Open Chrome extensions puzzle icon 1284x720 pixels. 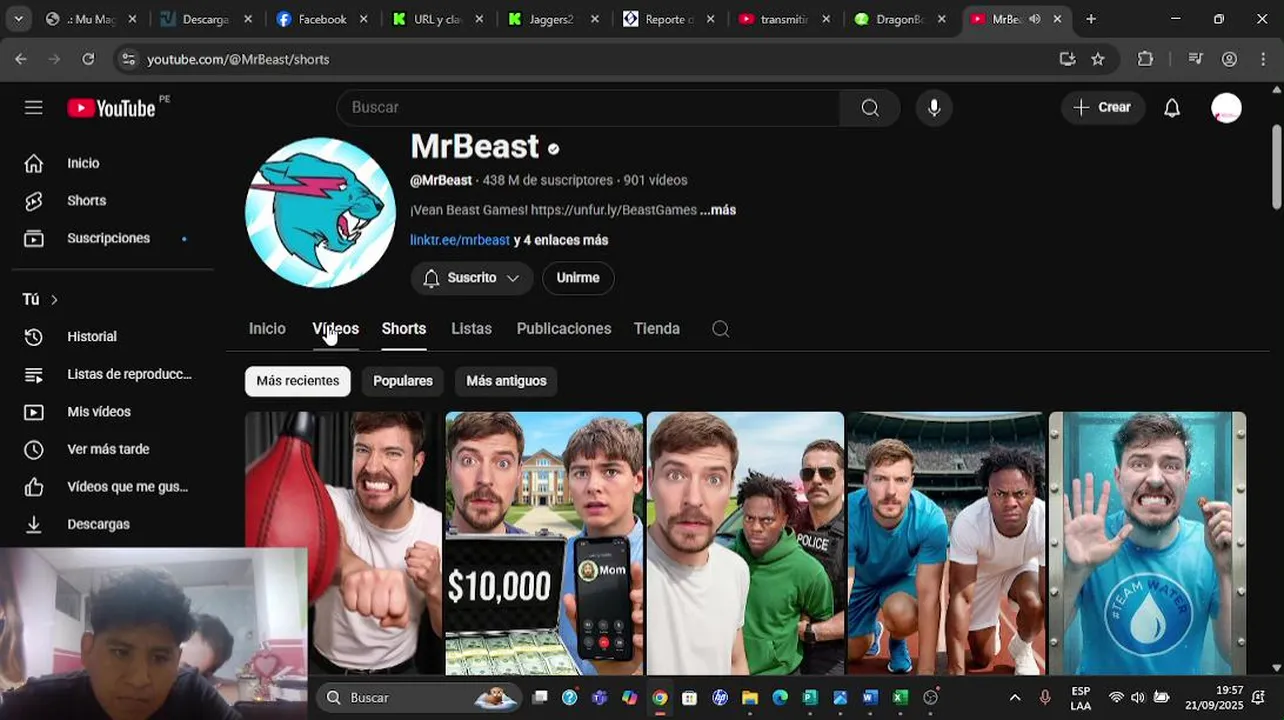pos(1146,59)
